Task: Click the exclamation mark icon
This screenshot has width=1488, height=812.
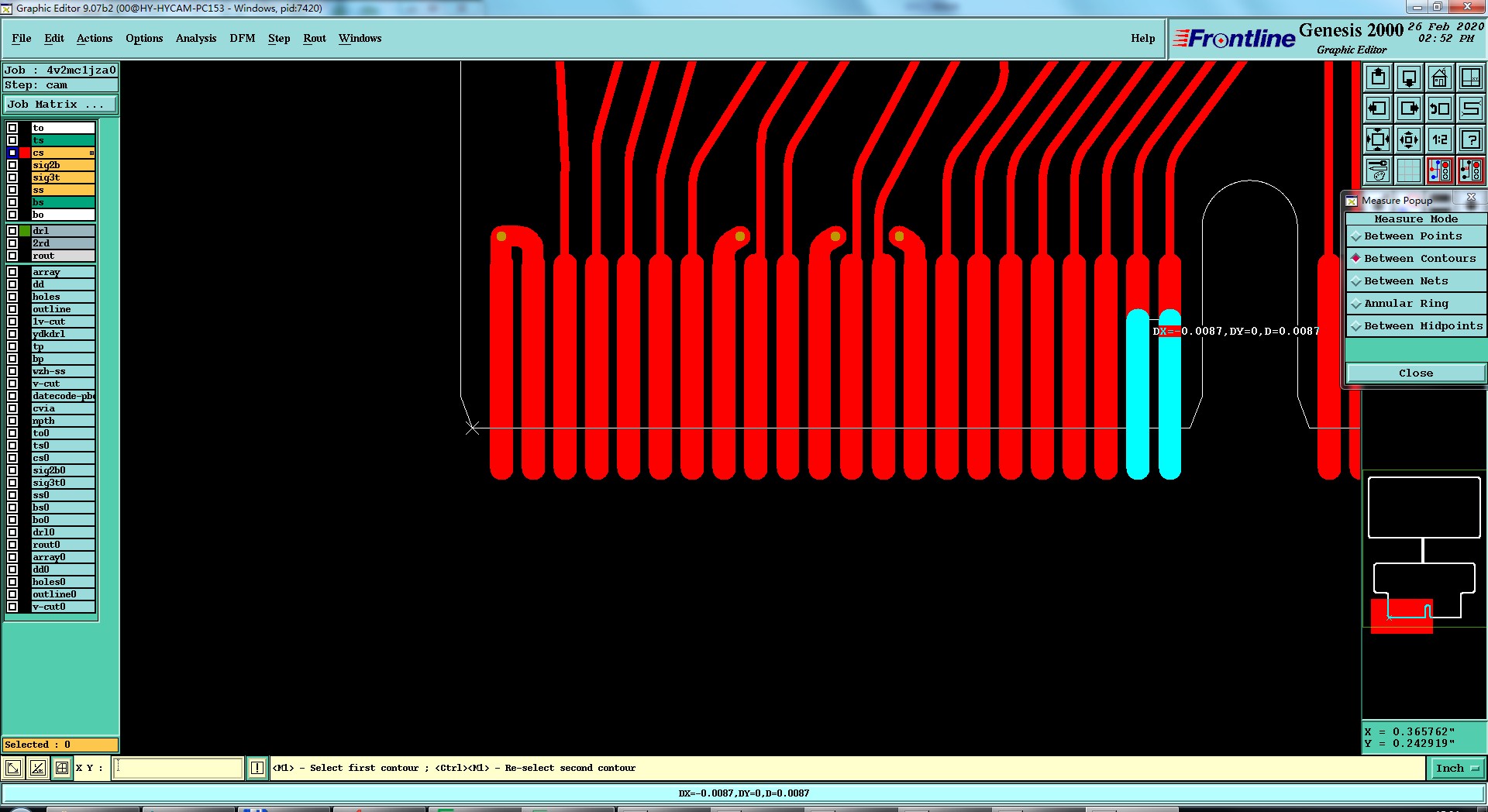Action: pyautogui.click(x=257, y=768)
